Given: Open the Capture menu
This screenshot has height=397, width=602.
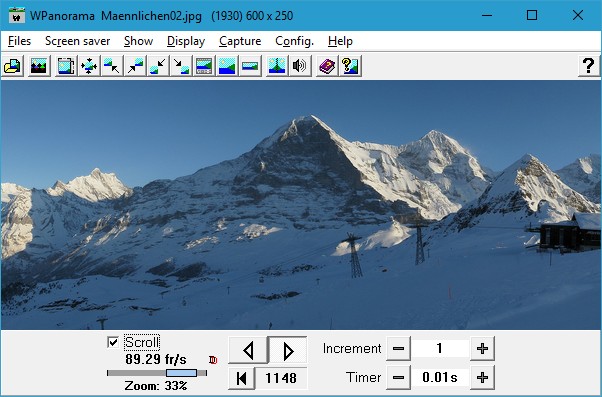Looking at the screenshot, I should click(240, 41).
